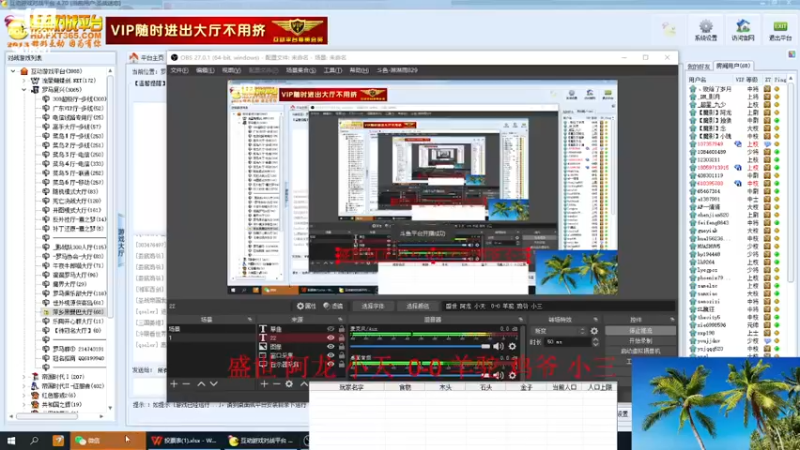Screen dimensions: 800x450
Task: Adjust 桌面音频 volume slider
Action: click(420, 376)
